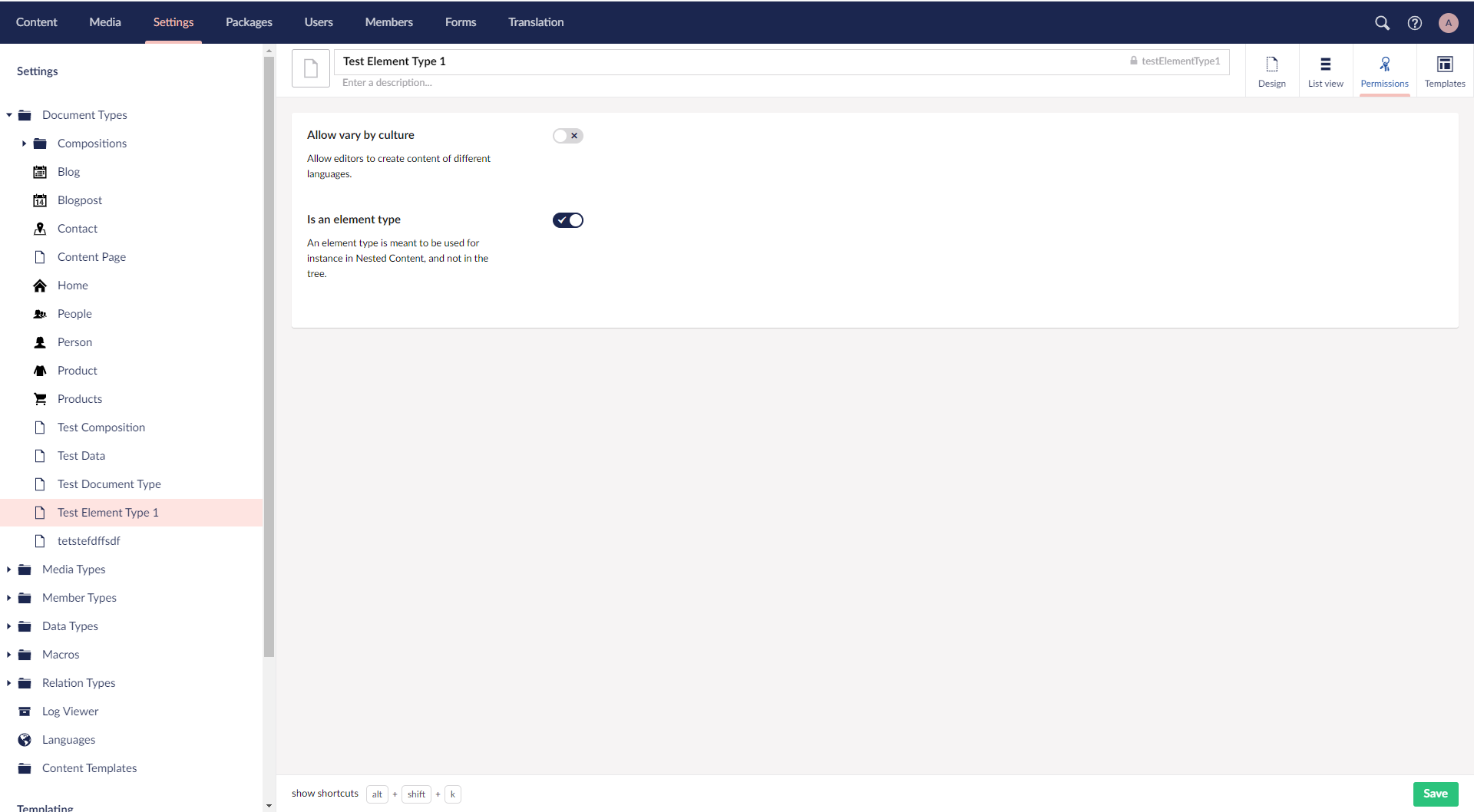Click the lock icon beside alias
This screenshot has width=1474, height=812.
point(1133,61)
